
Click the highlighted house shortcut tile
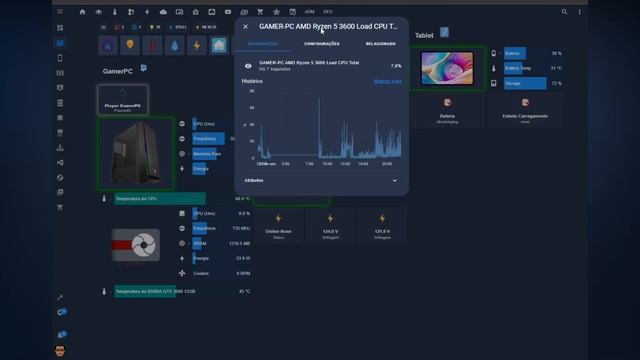(x=219, y=45)
